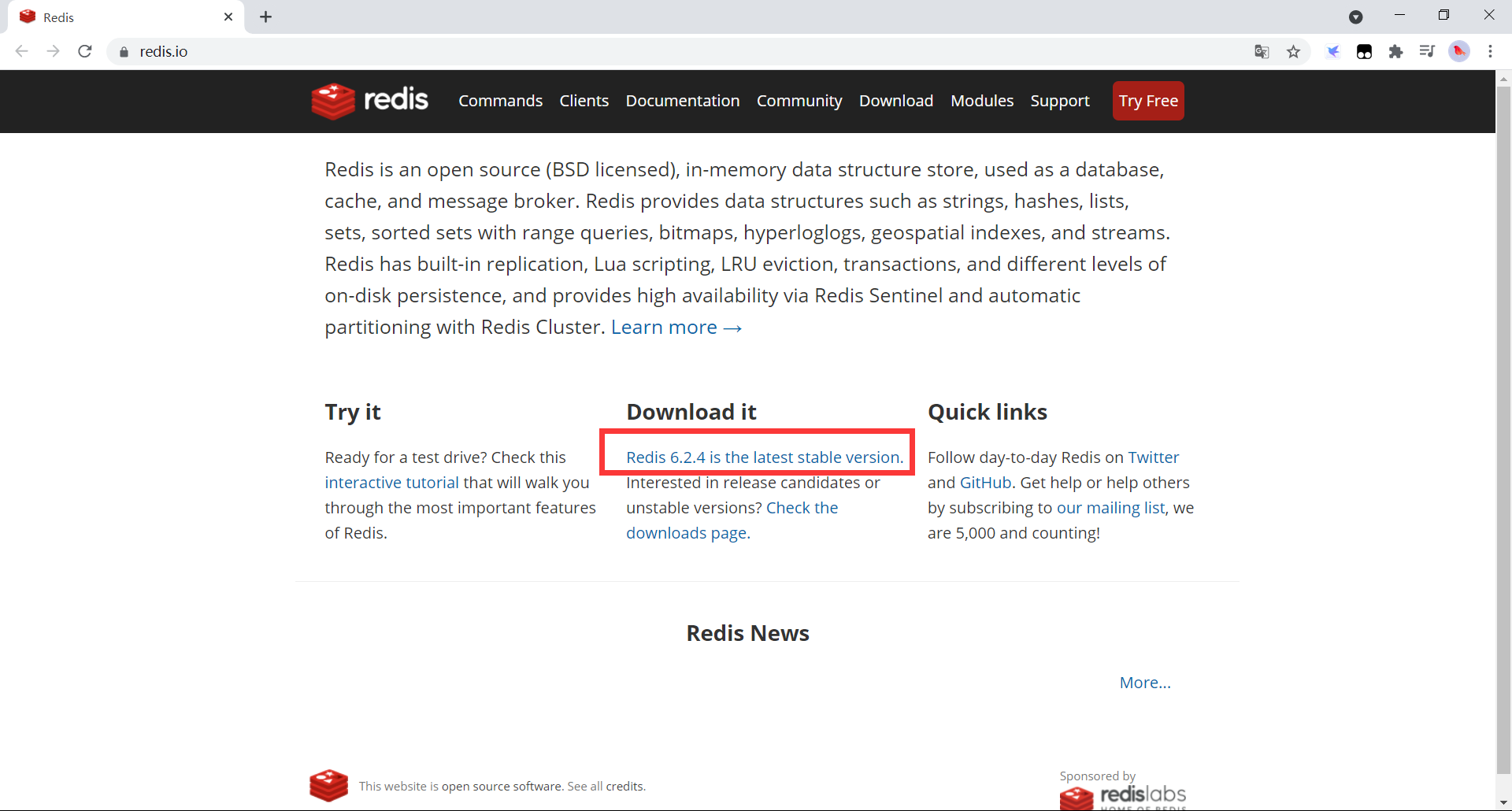Screen dimensions: 1512x811
Task: Open the interactive tutorial link
Action: [391, 483]
